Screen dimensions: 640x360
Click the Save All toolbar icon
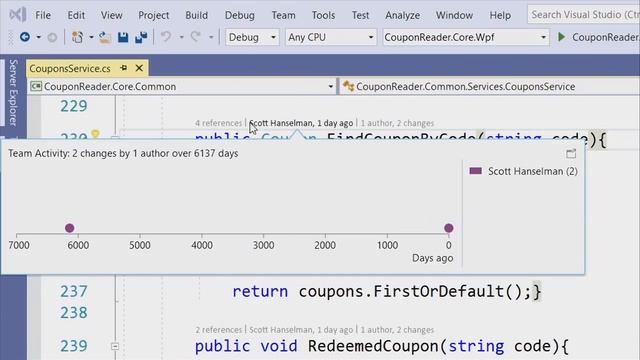coord(141,37)
